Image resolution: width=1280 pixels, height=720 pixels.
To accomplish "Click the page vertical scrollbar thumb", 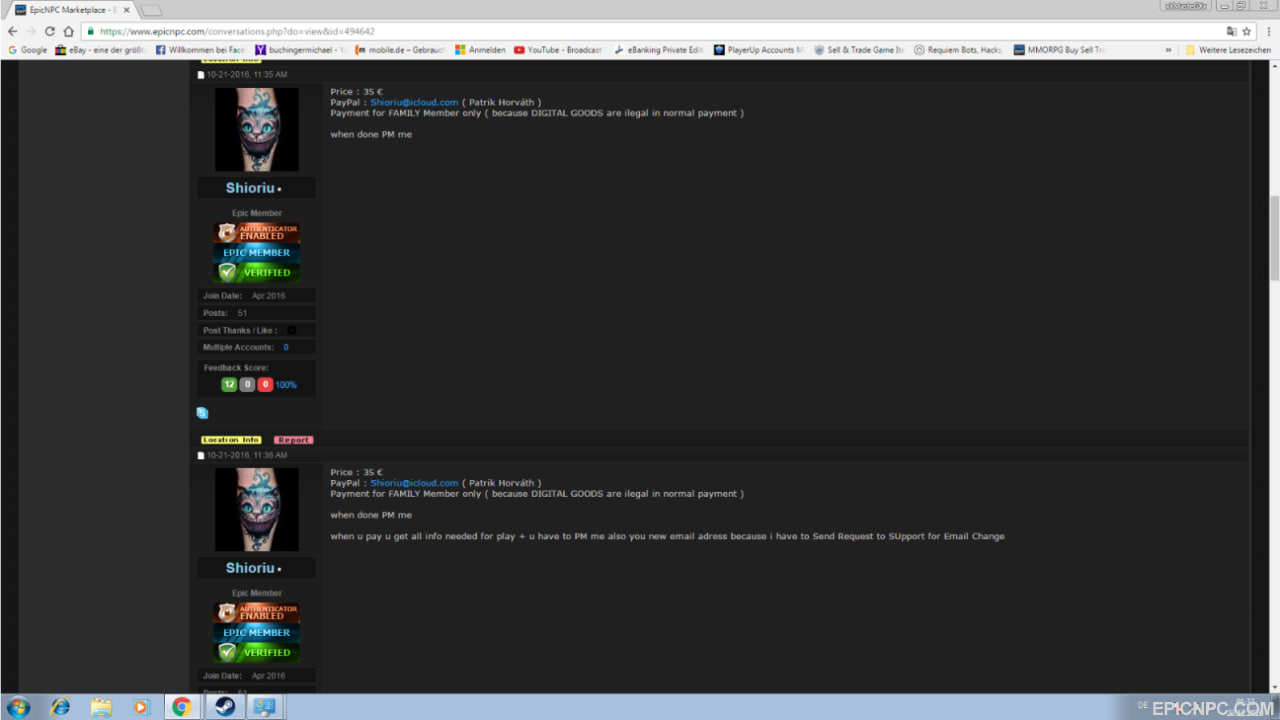I will [1274, 238].
